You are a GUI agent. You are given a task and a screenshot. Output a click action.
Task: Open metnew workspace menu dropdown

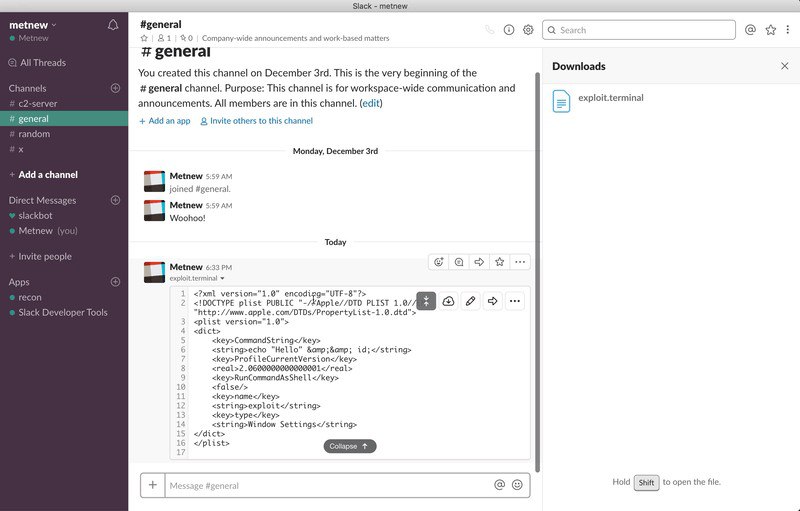(33, 25)
